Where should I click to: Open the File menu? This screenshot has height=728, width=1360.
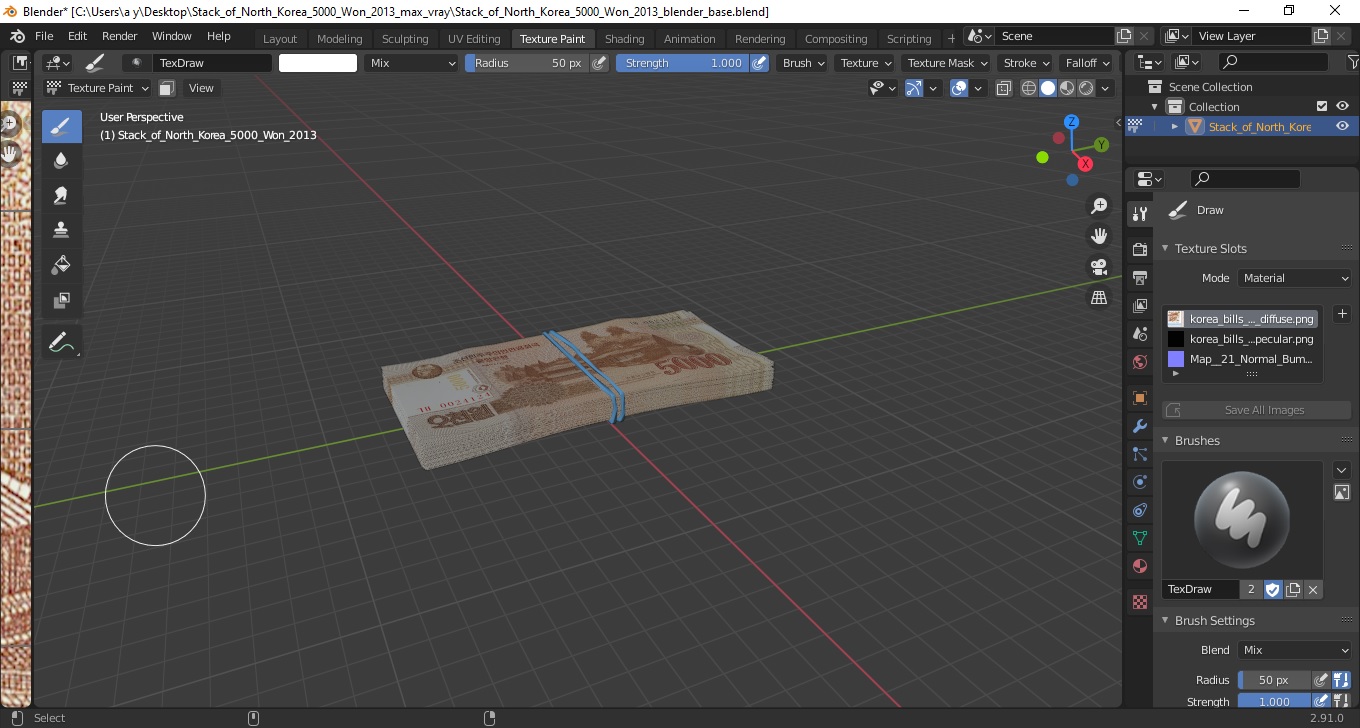(x=44, y=36)
